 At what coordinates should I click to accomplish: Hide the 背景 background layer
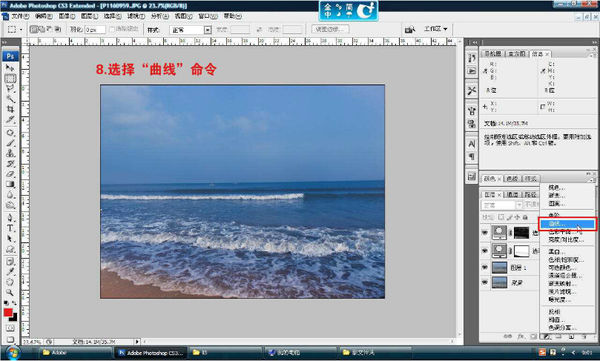(x=485, y=283)
